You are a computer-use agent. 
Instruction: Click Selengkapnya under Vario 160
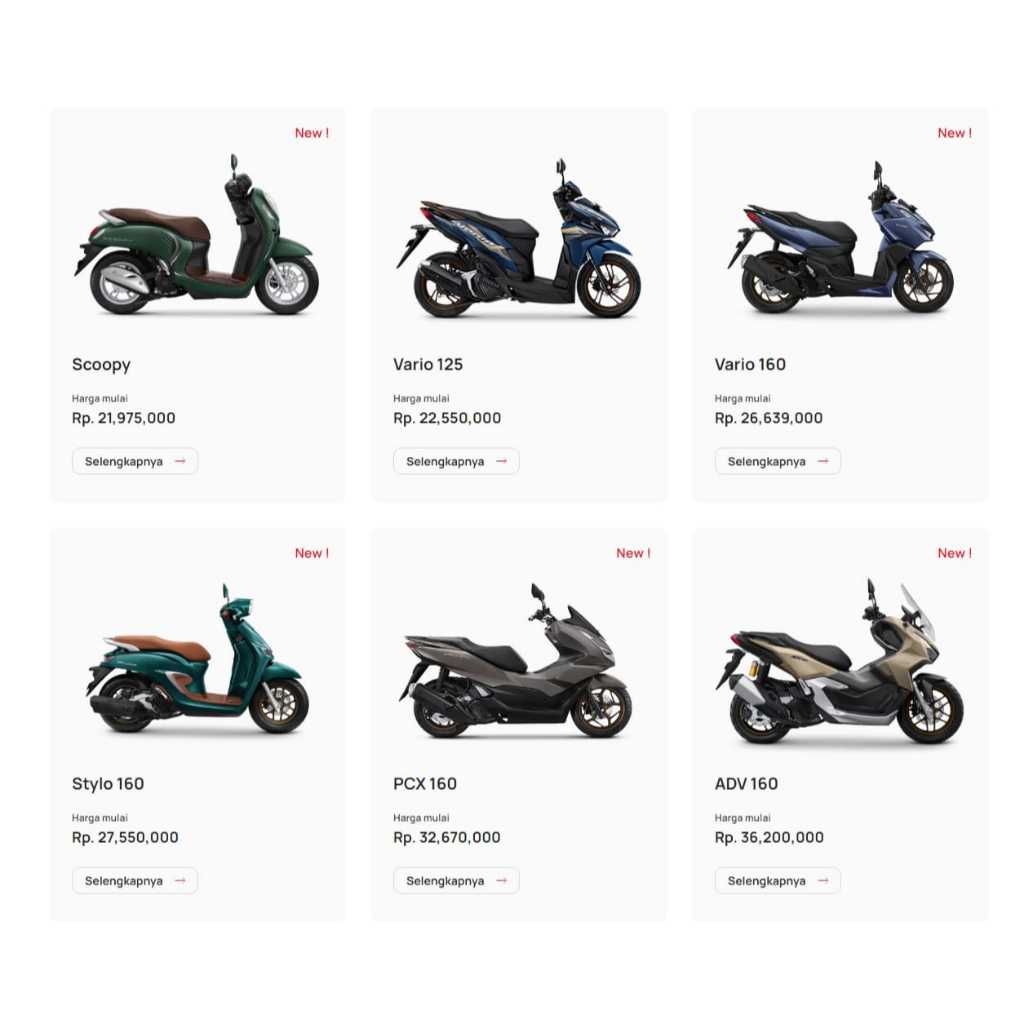click(777, 461)
